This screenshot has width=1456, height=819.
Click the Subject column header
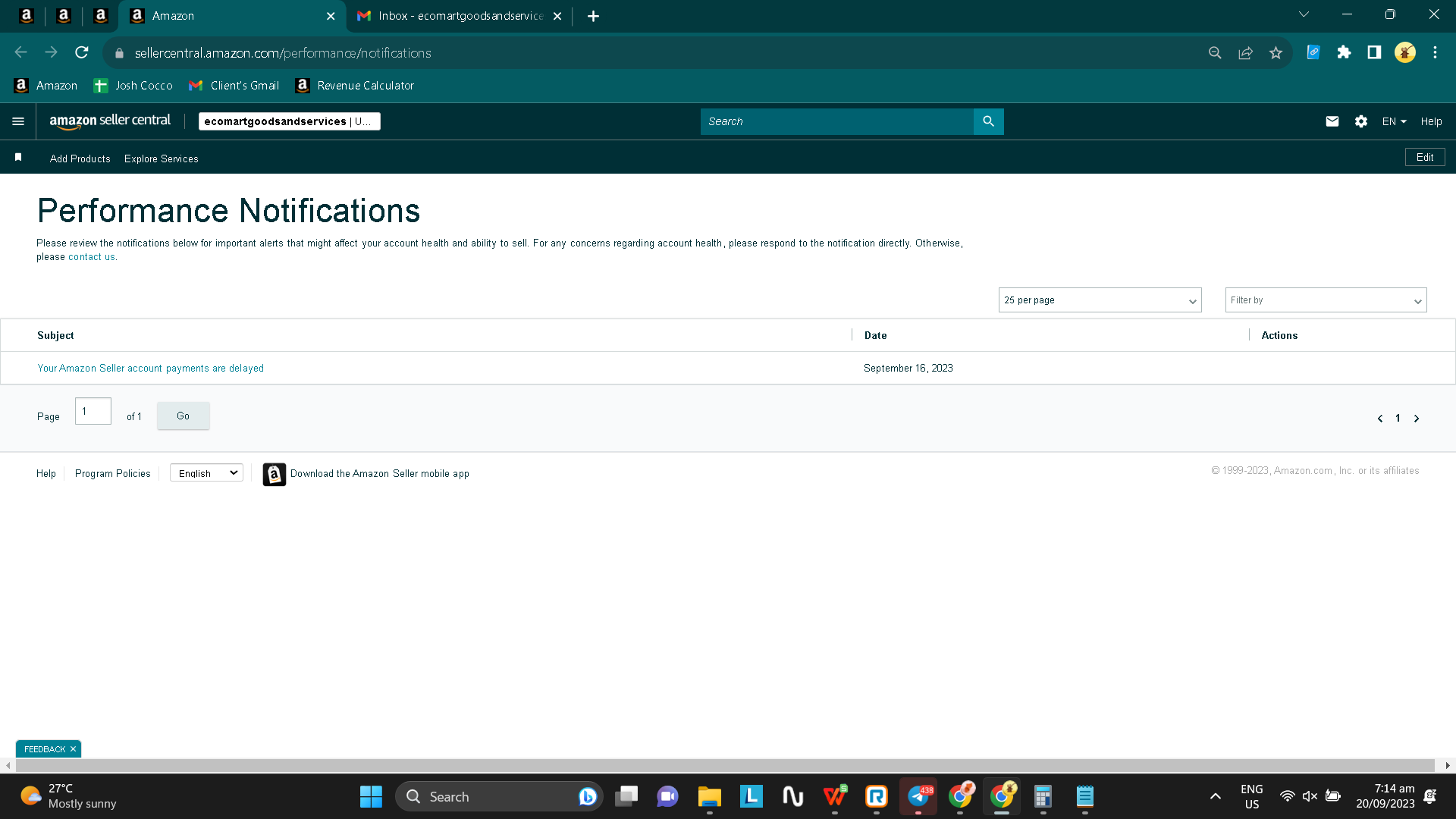[55, 335]
